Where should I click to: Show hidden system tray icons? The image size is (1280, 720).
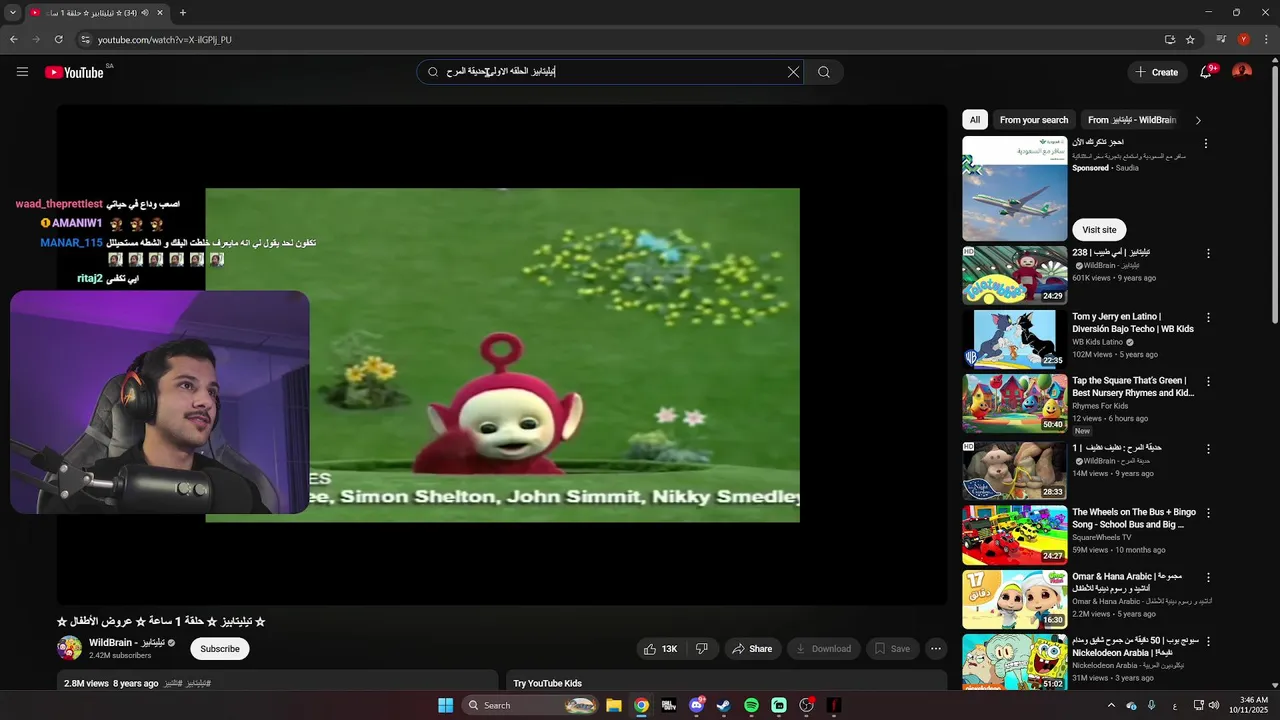coord(1110,705)
